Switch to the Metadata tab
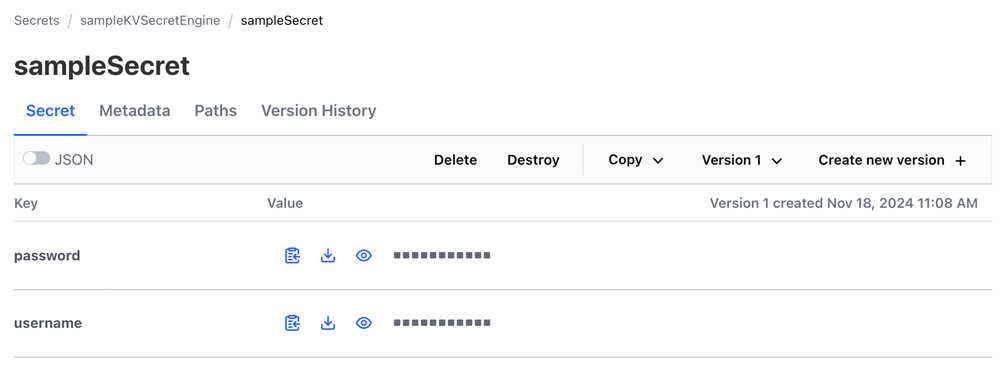 click(x=135, y=111)
